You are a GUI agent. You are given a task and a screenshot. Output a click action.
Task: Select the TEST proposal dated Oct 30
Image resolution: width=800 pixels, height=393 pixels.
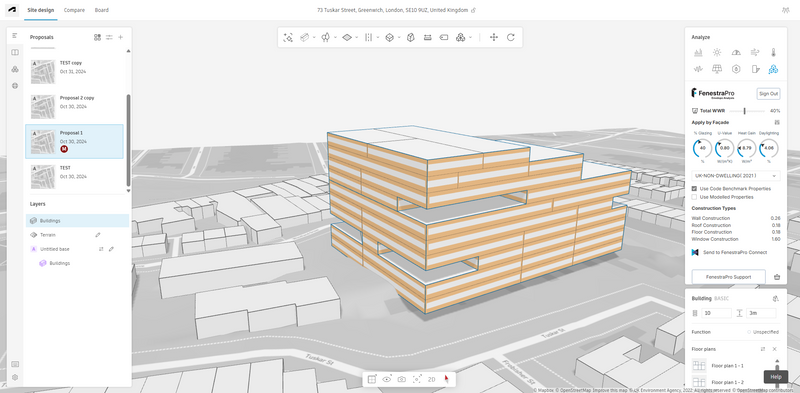pyautogui.click(x=74, y=177)
